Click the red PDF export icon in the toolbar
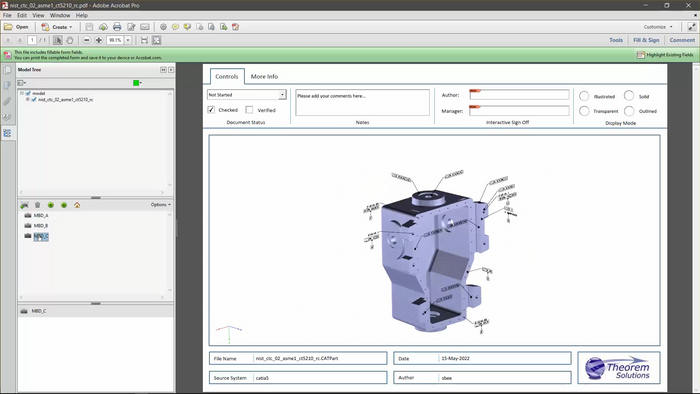Image resolution: width=700 pixels, height=394 pixels. tap(235, 27)
